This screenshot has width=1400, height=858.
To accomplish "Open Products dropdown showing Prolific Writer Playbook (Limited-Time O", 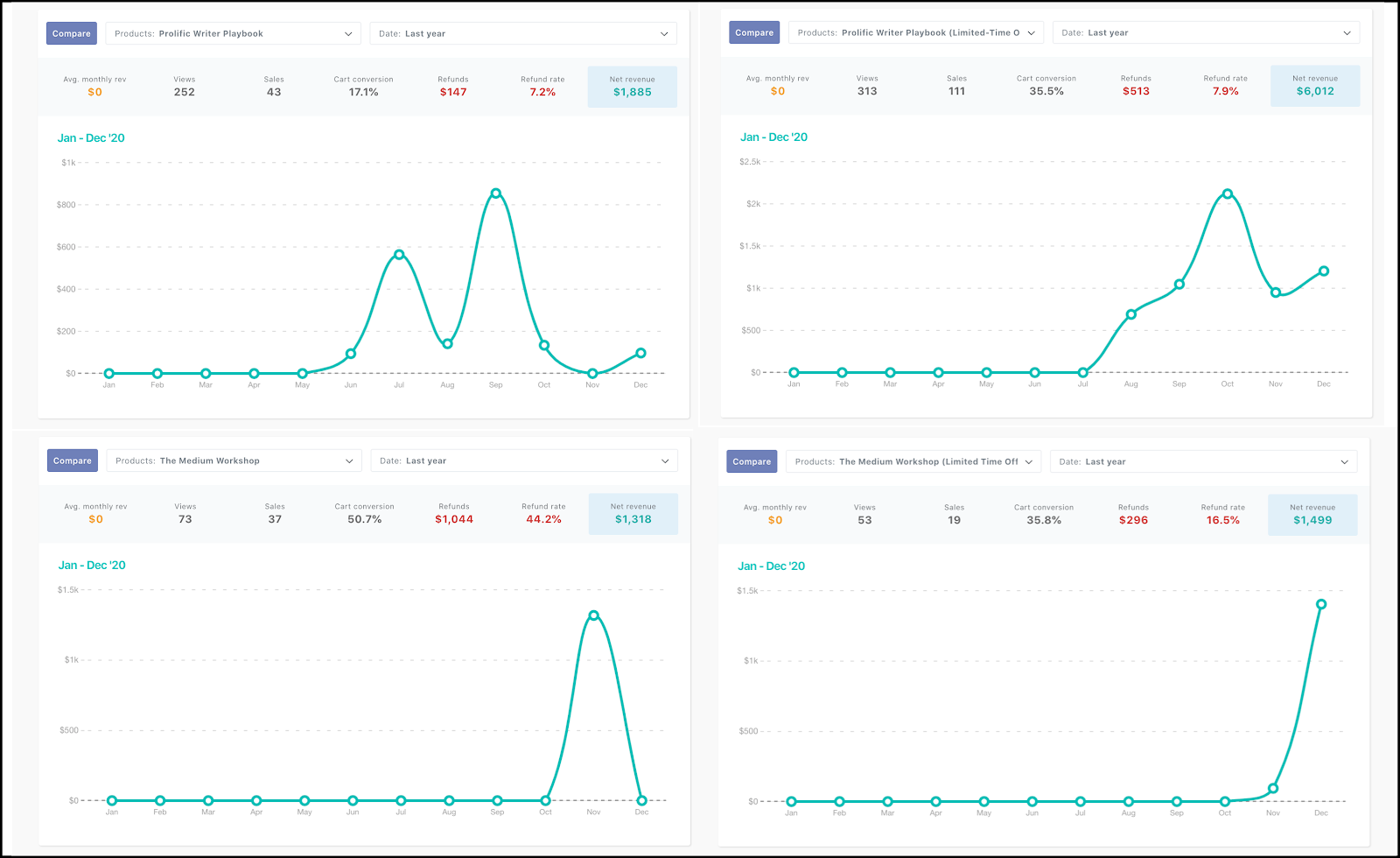I will click(915, 32).
